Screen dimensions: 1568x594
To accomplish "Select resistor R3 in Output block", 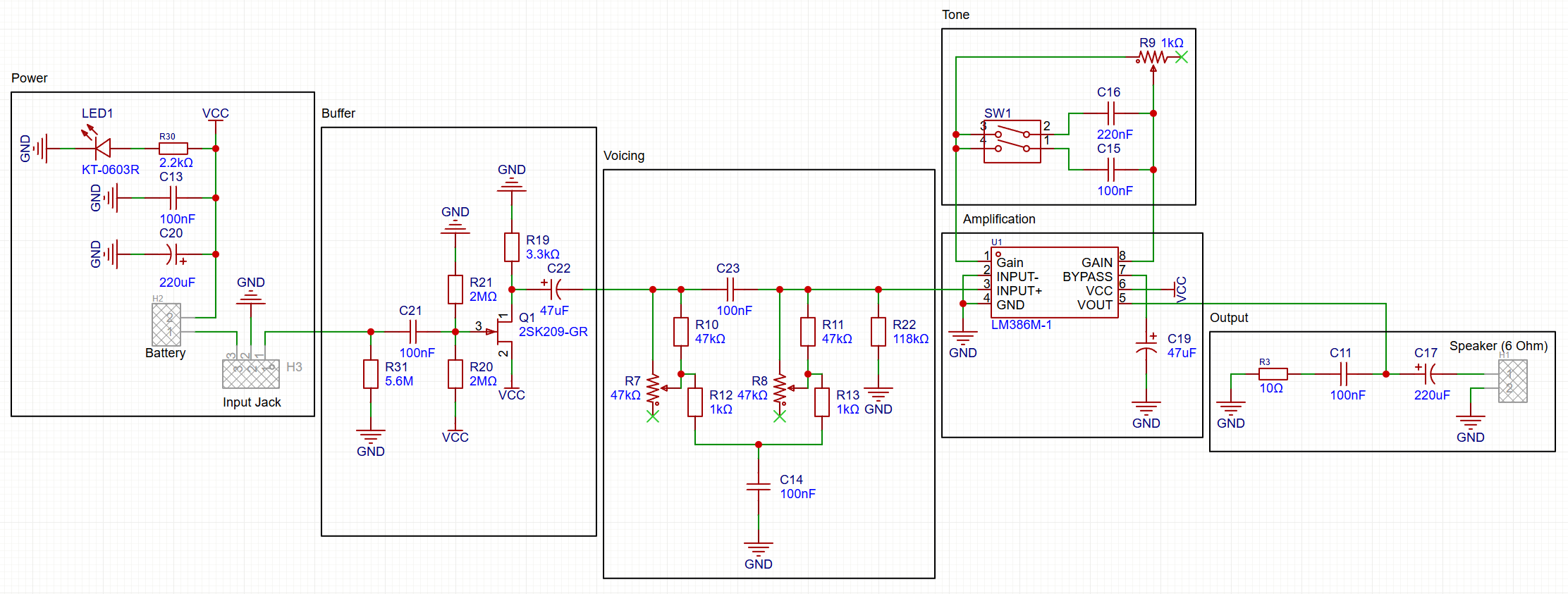I will point(1273,374).
